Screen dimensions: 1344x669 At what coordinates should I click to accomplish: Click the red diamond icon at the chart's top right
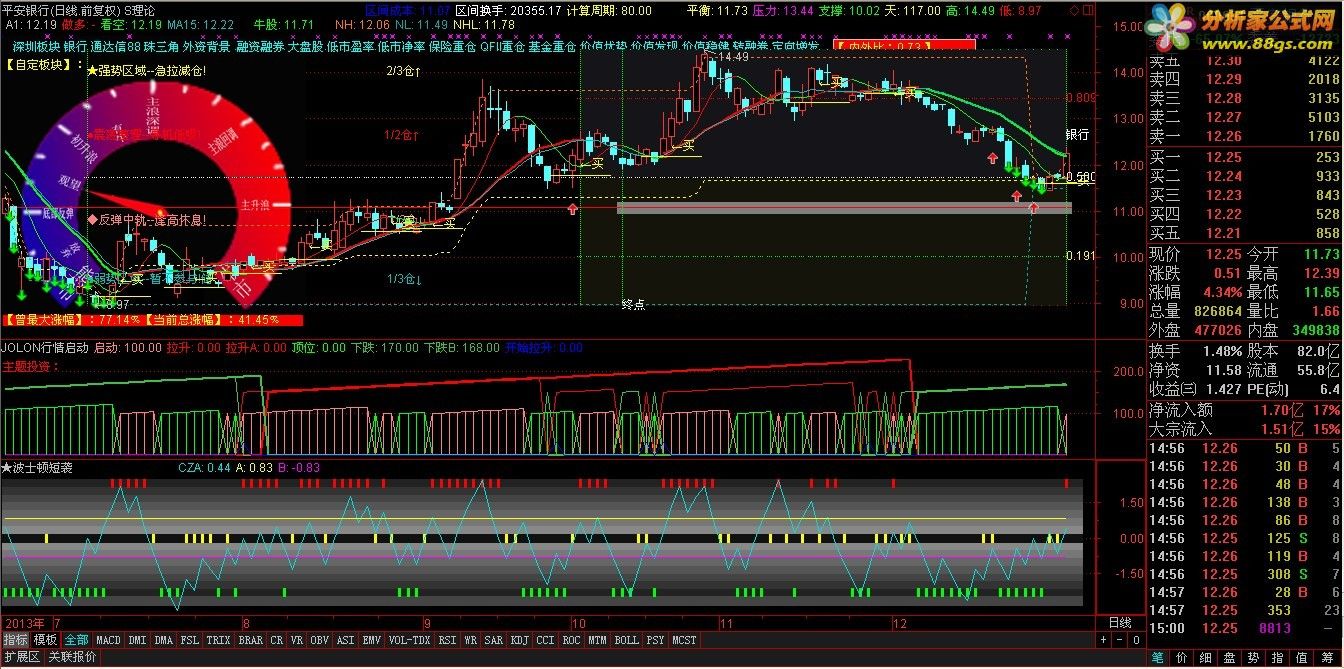pos(1074,10)
